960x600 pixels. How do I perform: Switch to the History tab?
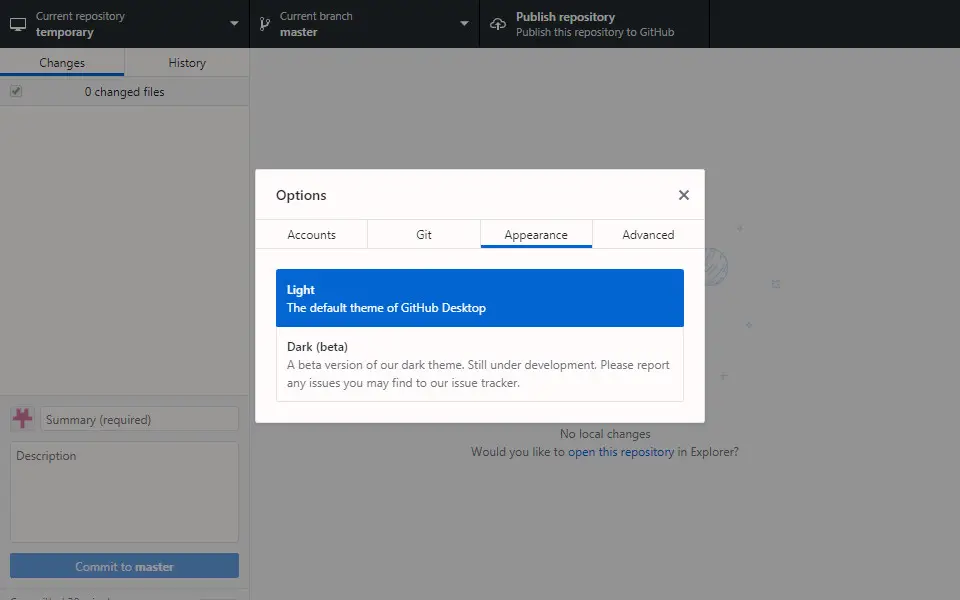pyautogui.click(x=187, y=62)
